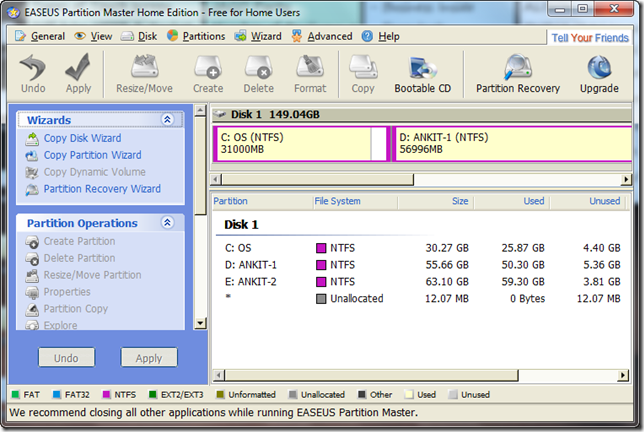
Task: Click partition list scrollbar right arrow
Action: 623,375
